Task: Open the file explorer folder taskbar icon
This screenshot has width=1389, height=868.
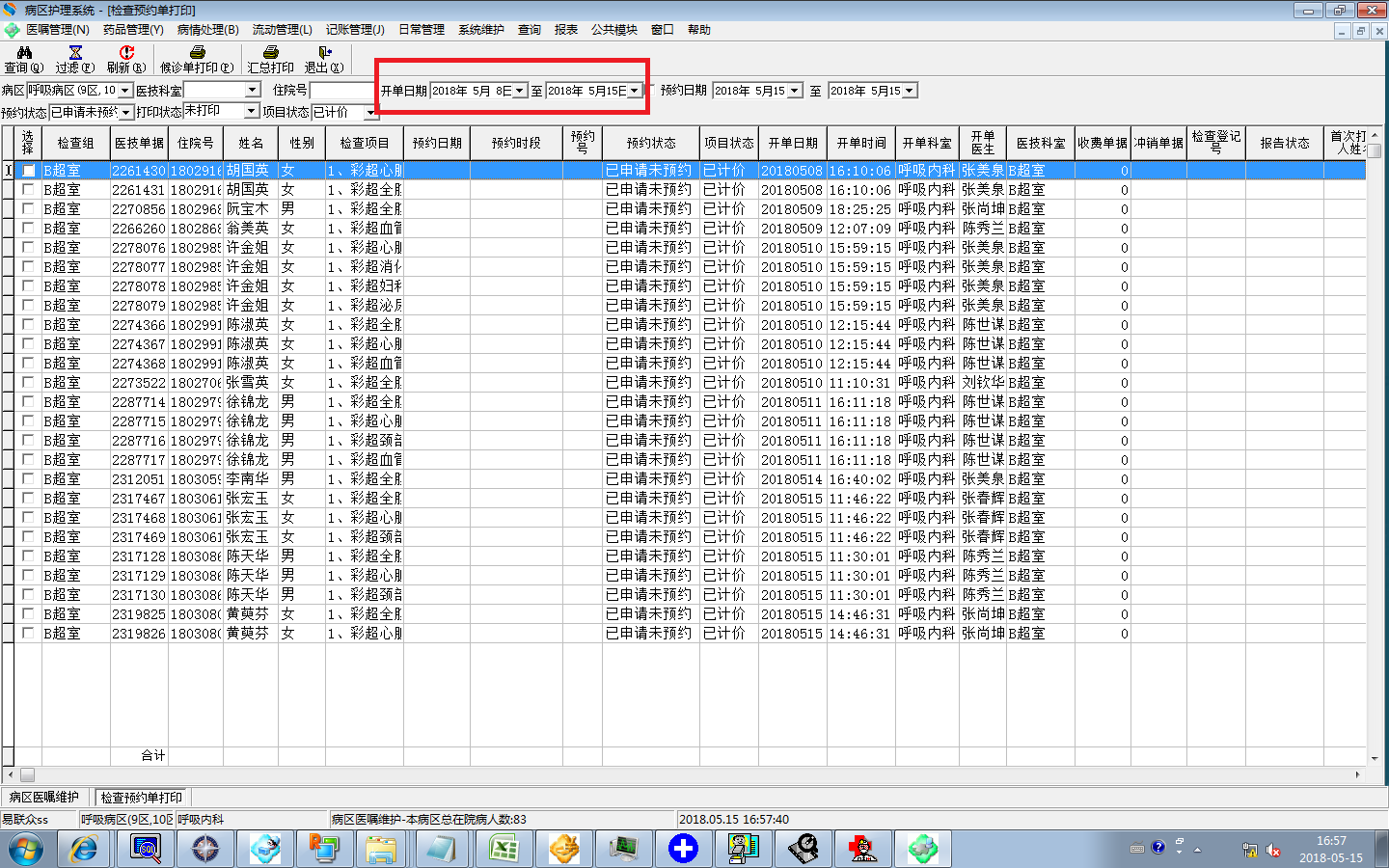Action: [383, 849]
